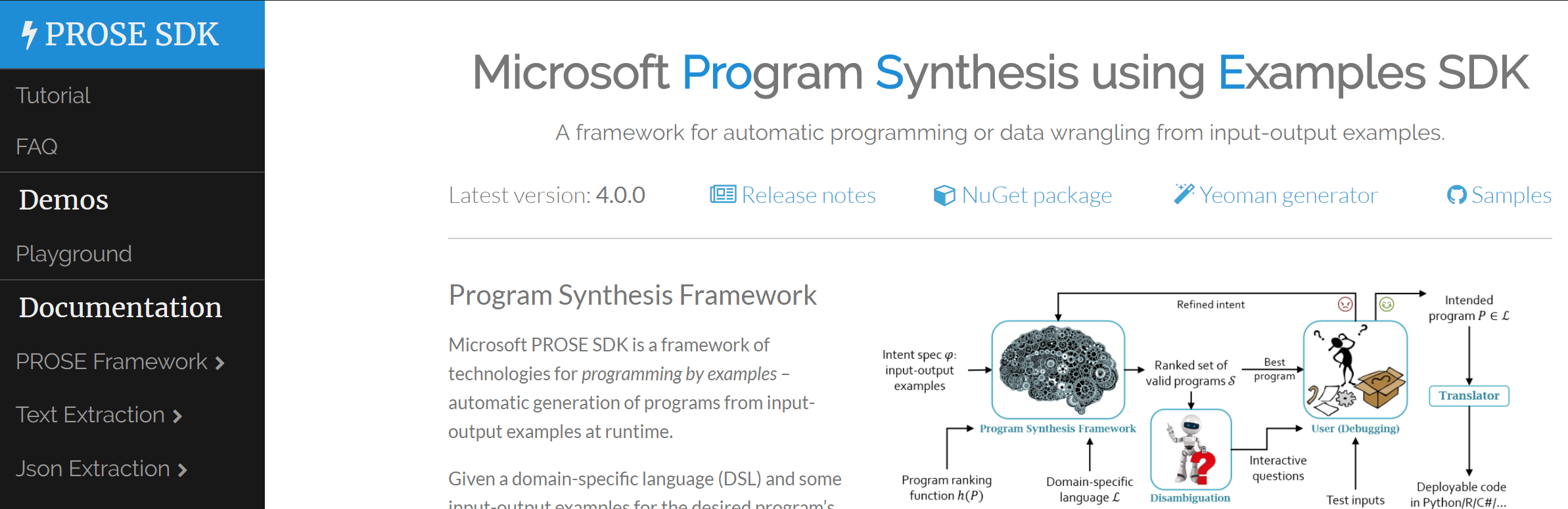The width and height of the screenshot is (1568, 509).
Task: Click the User Debugging figure in diagram
Action: (x=1355, y=369)
